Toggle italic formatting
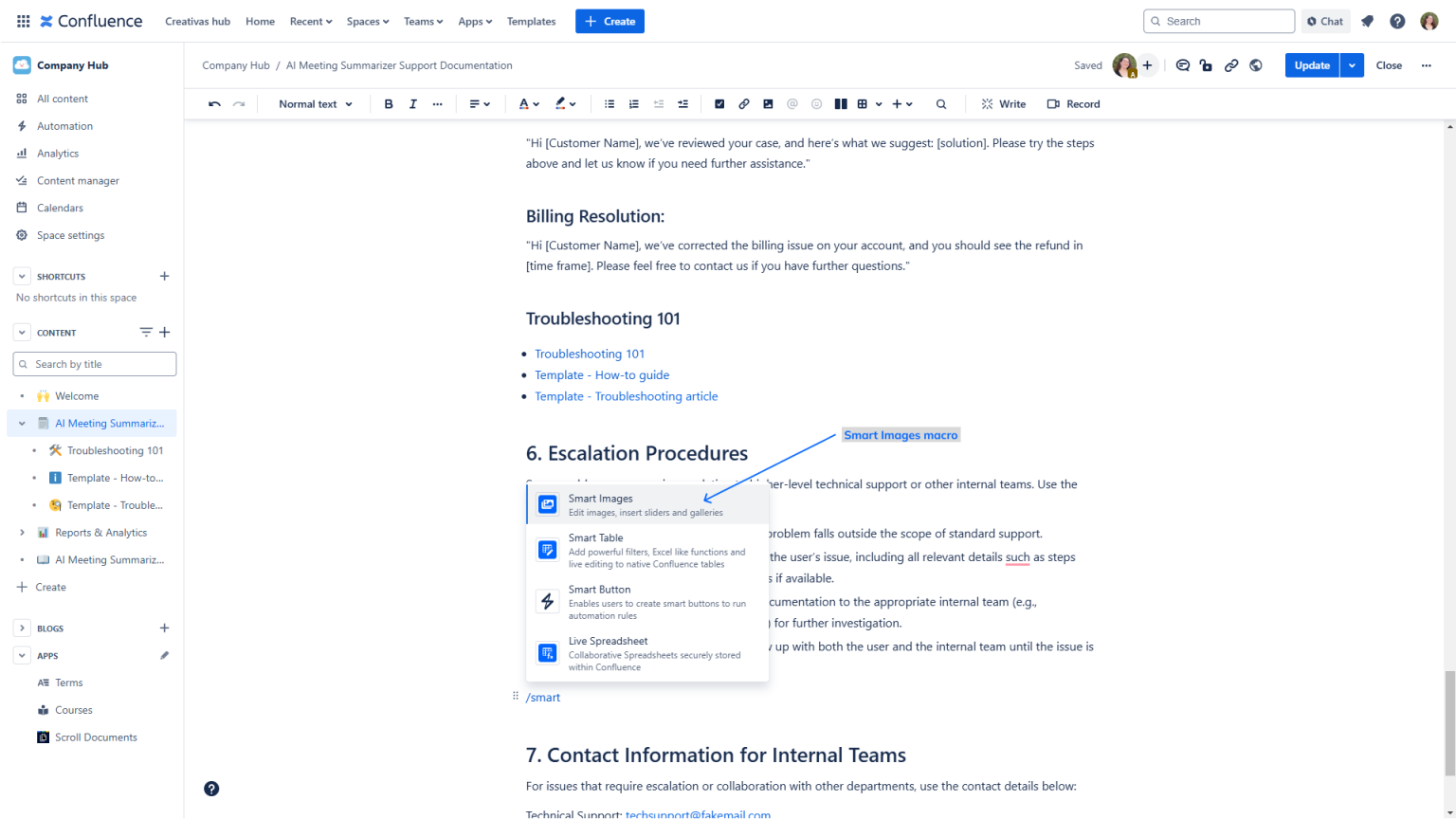Viewport: 1456px width, 819px height. click(411, 103)
